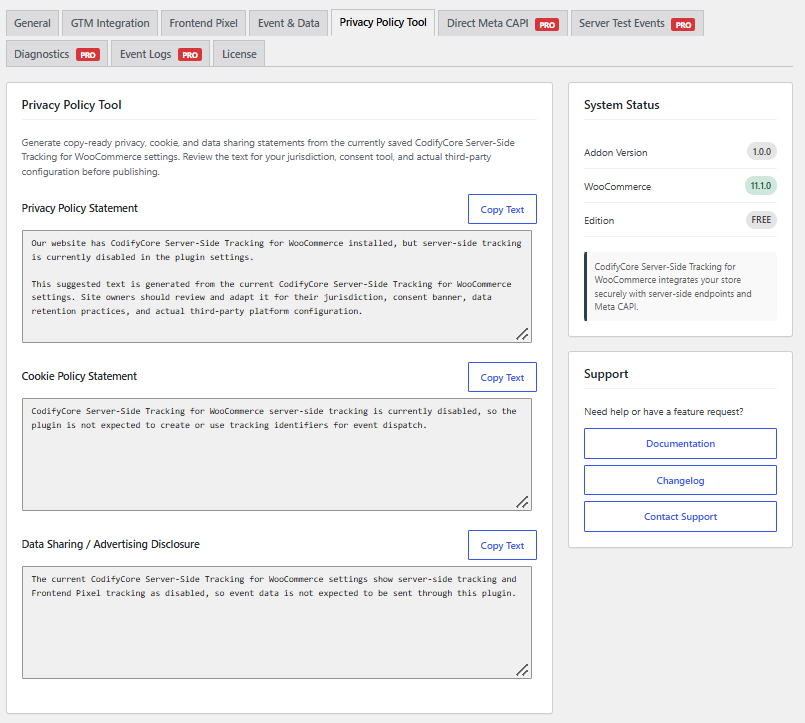Open the Server Test Events tab
The width and height of the screenshot is (805, 723).
pos(637,23)
